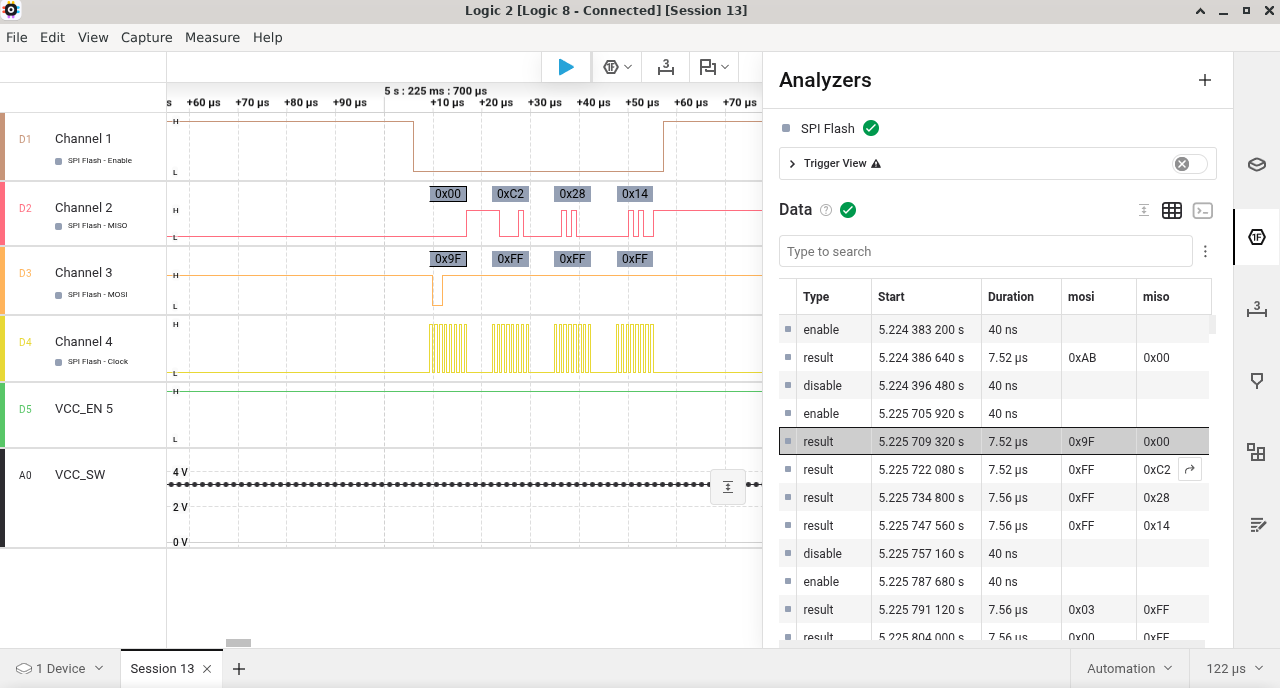Select the highlighted 0x9F result row

tap(994, 441)
